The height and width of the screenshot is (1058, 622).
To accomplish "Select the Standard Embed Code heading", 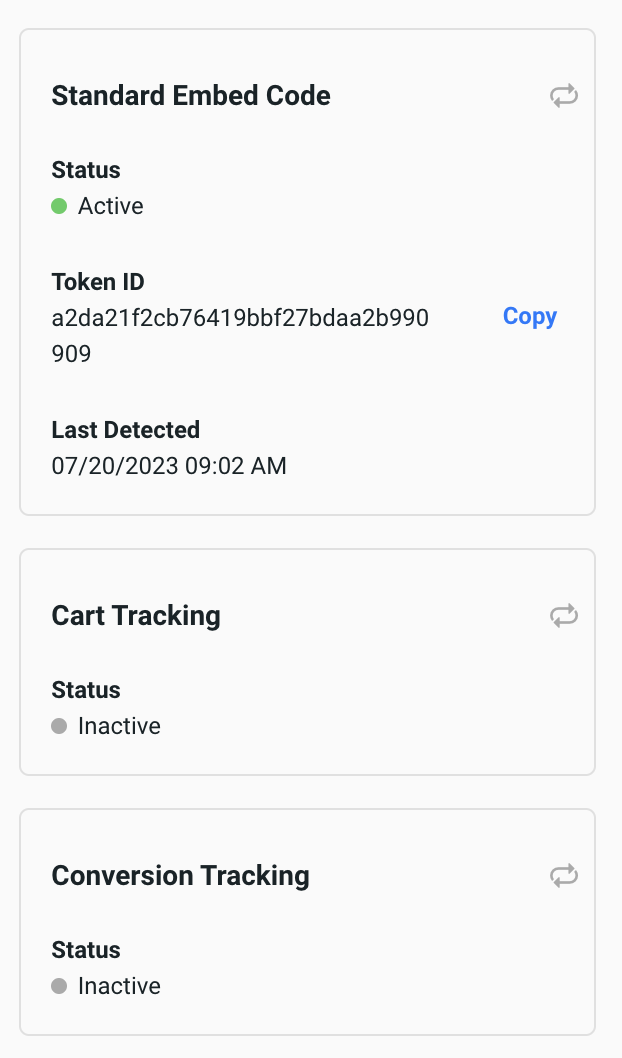I will 191,96.
